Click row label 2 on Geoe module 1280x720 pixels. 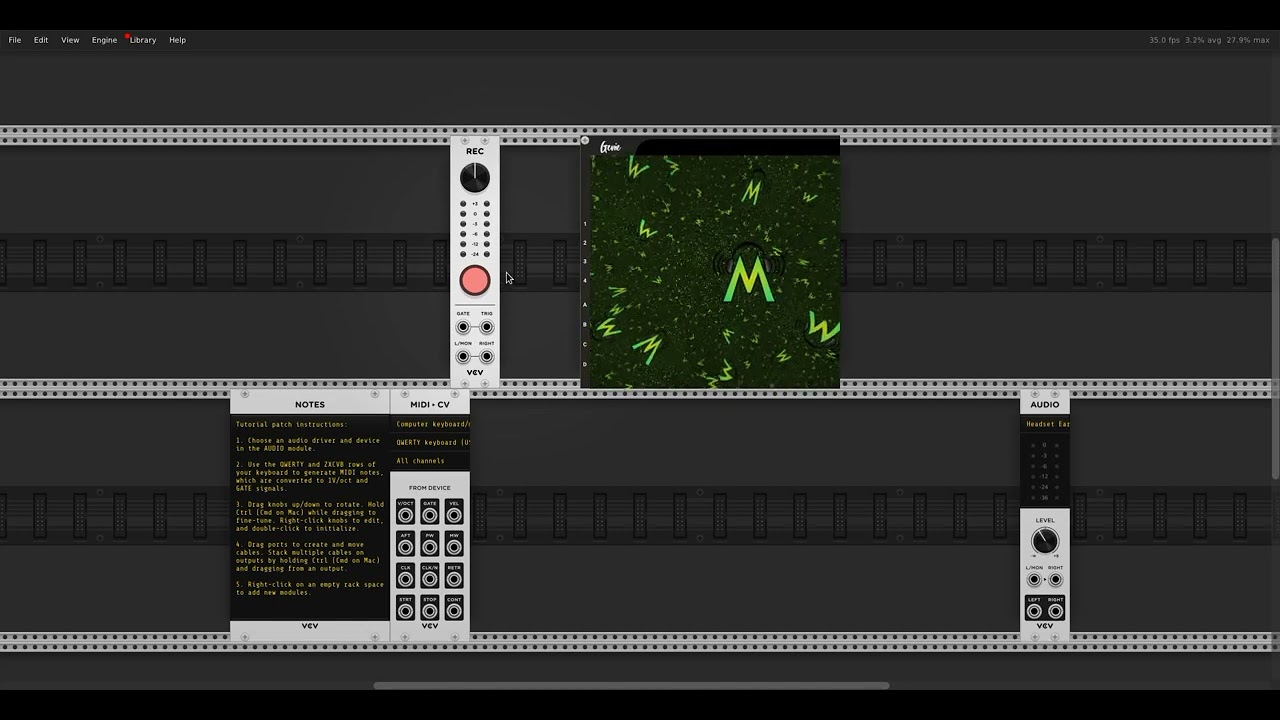point(585,243)
